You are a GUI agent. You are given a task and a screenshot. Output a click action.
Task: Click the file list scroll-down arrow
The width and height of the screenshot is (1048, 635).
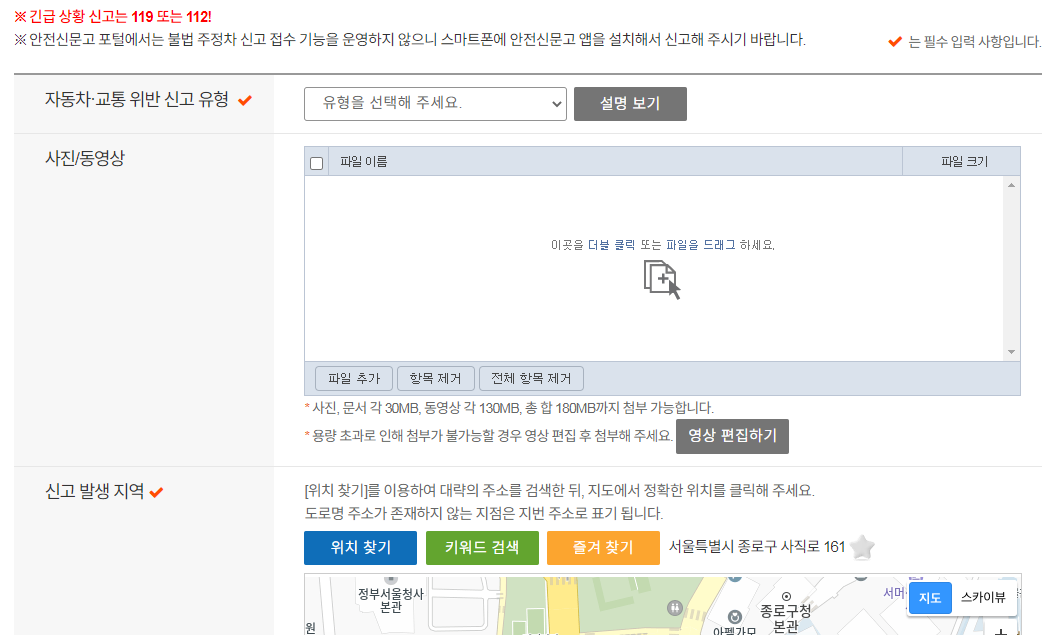[x=1011, y=352]
